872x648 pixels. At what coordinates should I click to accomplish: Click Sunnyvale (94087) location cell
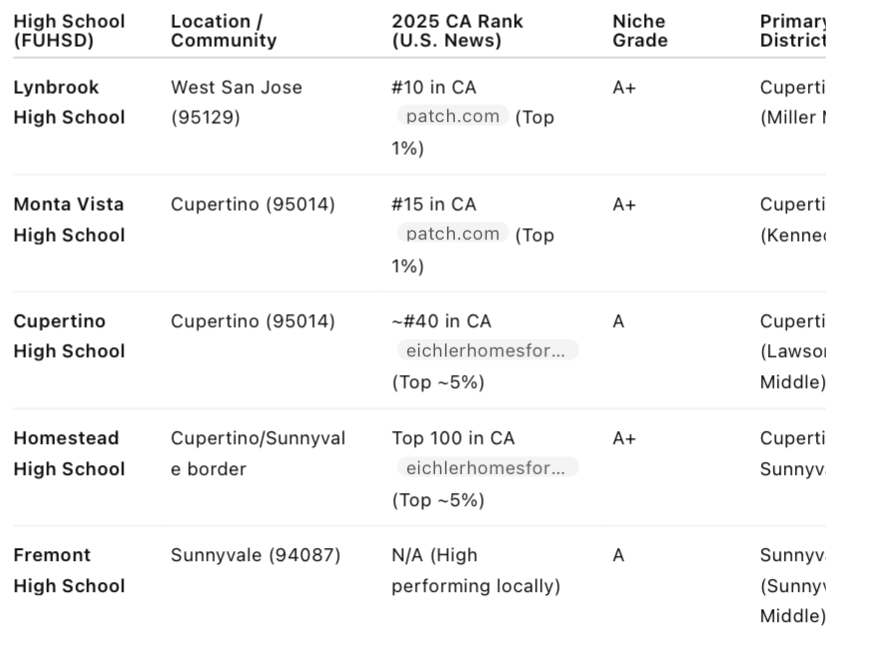(255, 555)
